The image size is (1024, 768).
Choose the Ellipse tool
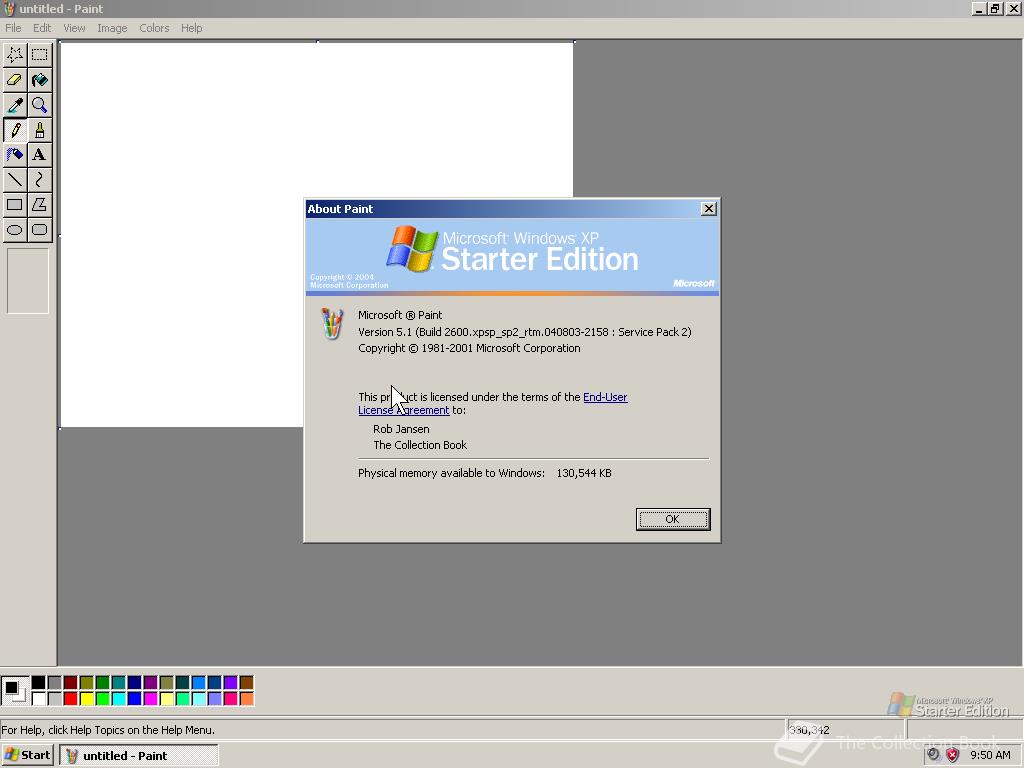click(15, 230)
